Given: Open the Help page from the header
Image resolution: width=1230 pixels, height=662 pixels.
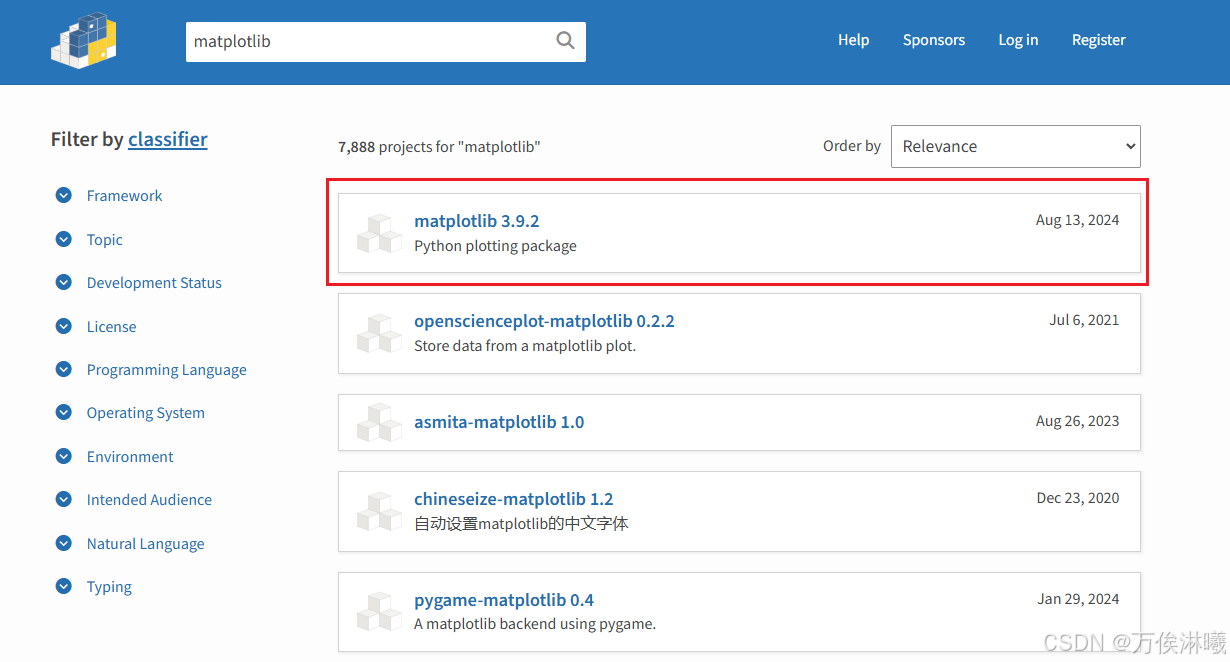Looking at the screenshot, I should (853, 40).
